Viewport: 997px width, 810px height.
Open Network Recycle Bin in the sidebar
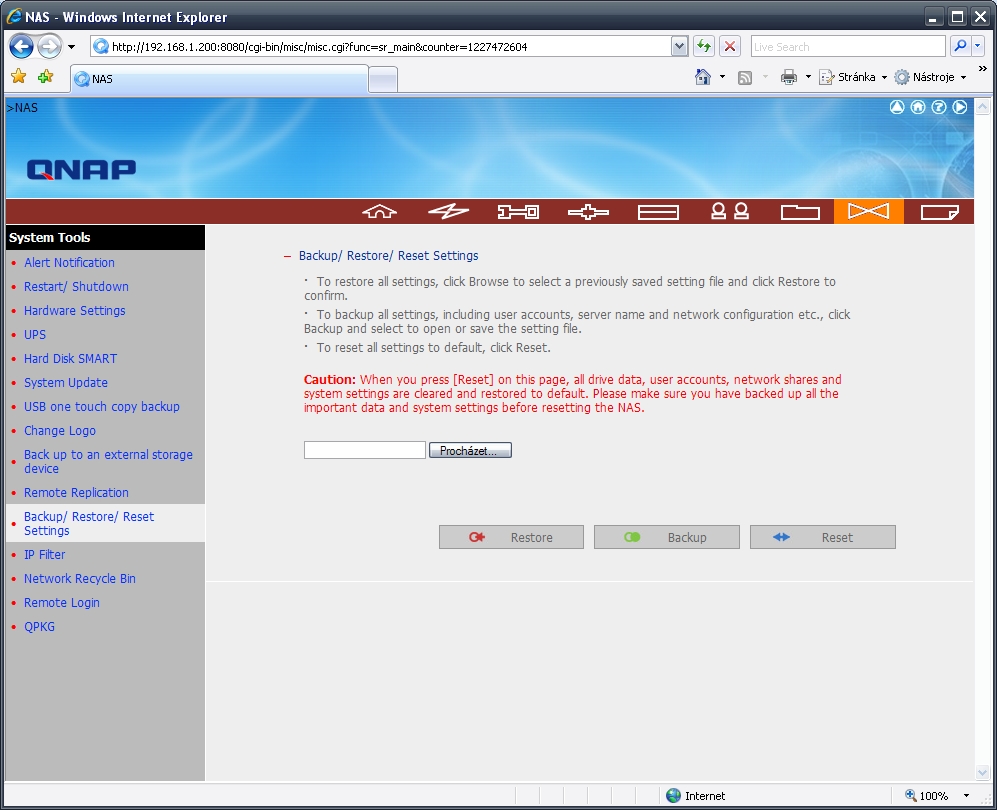[x=79, y=579]
